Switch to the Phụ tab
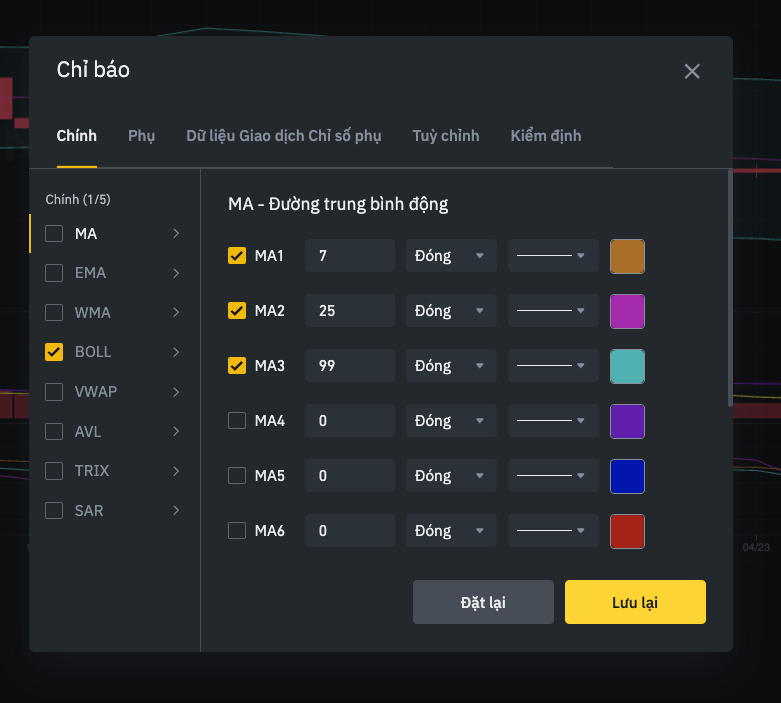This screenshot has height=703, width=781. (x=141, y=136)
